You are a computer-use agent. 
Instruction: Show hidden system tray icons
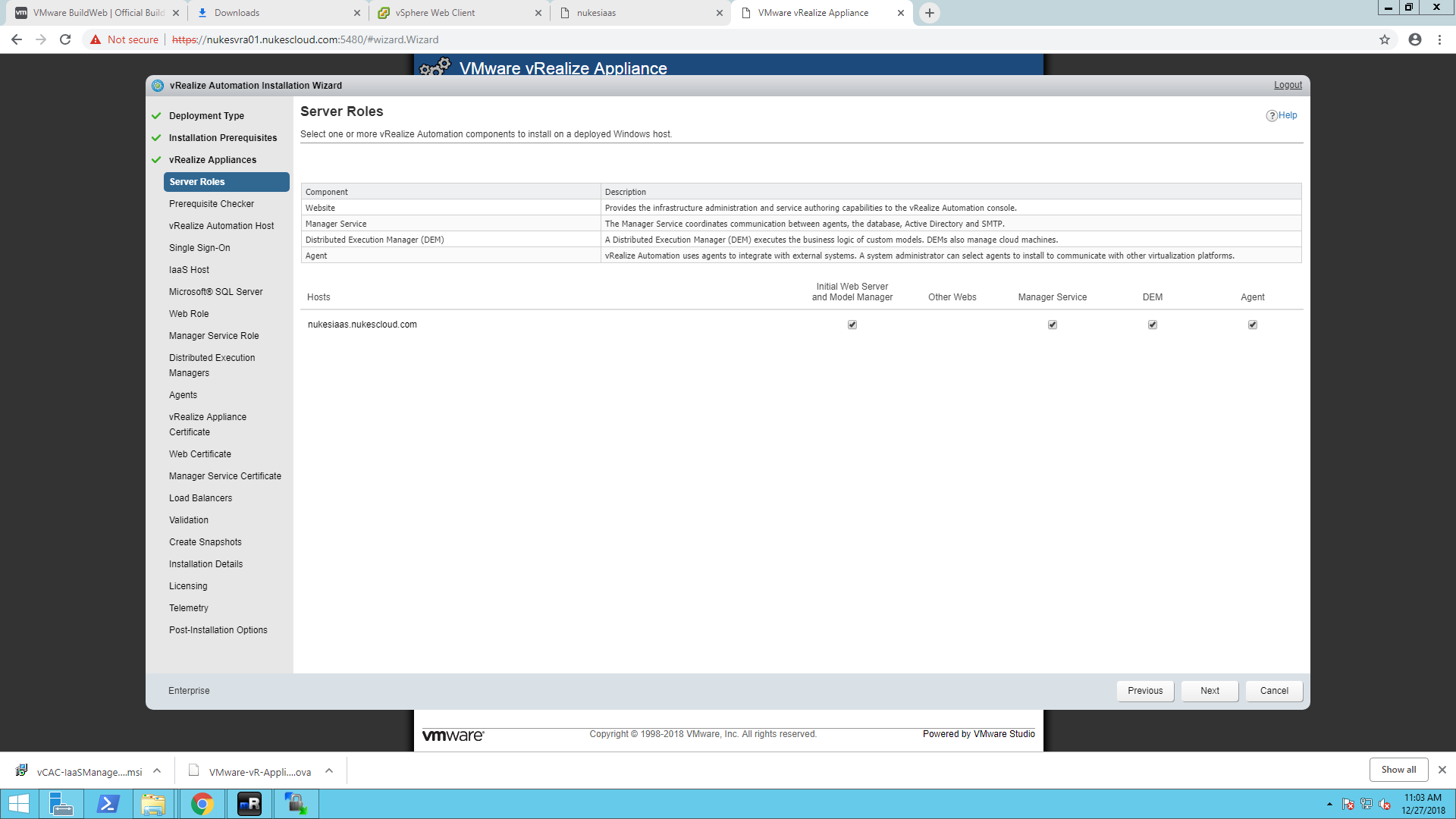click(x=1329, y=804)
